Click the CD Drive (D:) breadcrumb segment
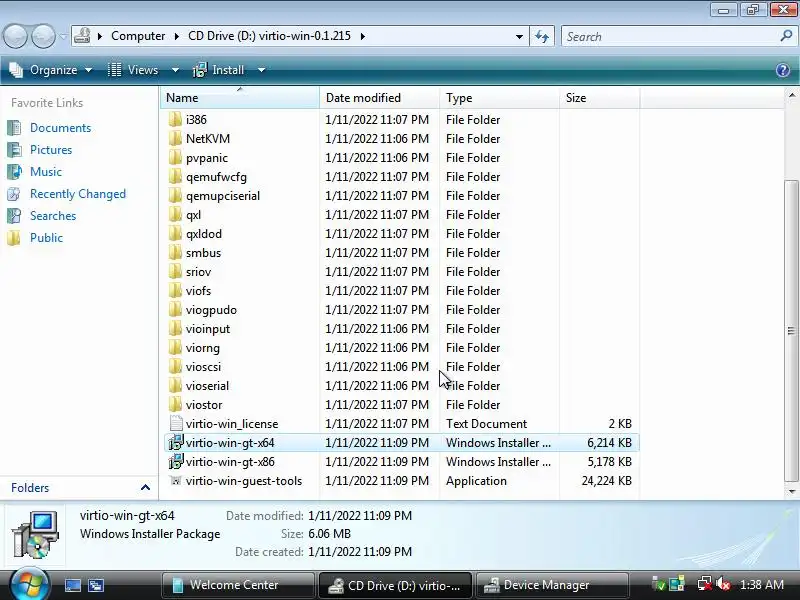This screenshot has height=600, width=800. [x=269, y=36]
